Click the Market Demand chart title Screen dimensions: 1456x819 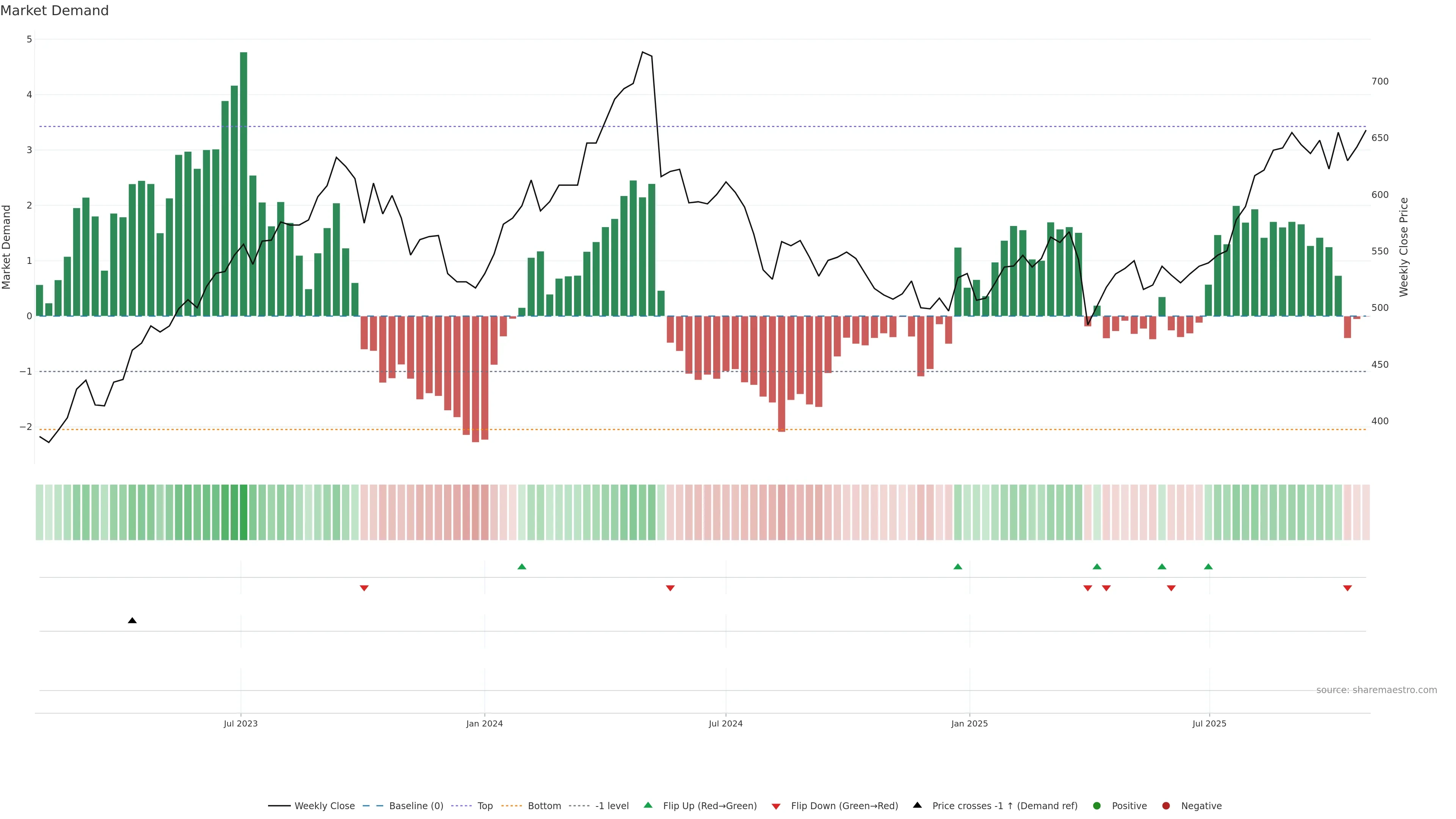click(54, 11)
